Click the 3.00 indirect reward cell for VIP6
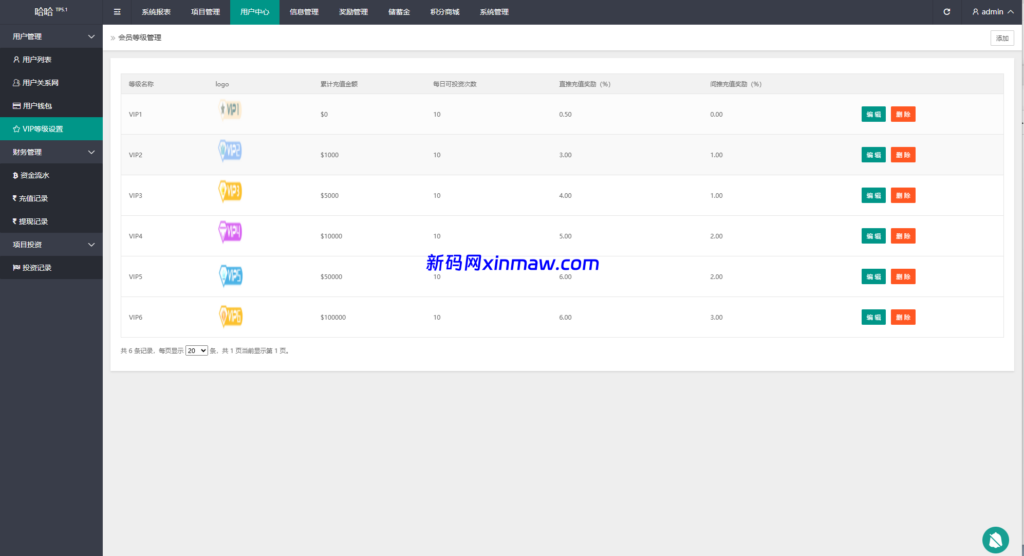This screenshot has width=1024, height=556. pyautogui.click(x=716, y=317)
